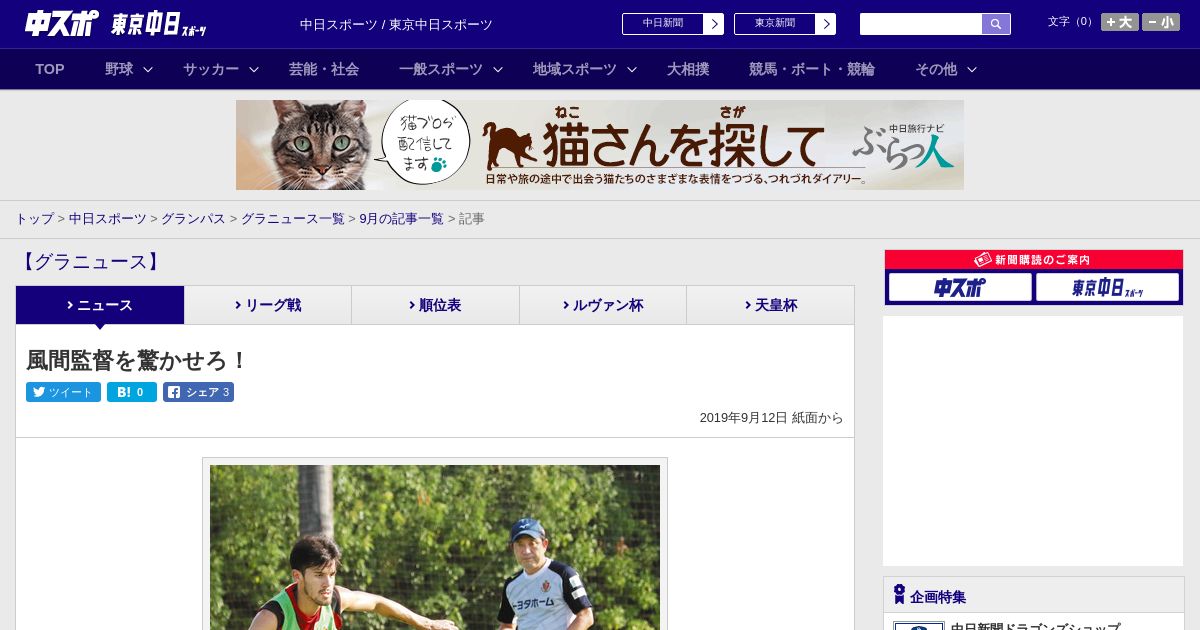This screenshot has height=630, width=1200.
Task: Click the 猫さんを探して banner ad
Action: point(600,145)
